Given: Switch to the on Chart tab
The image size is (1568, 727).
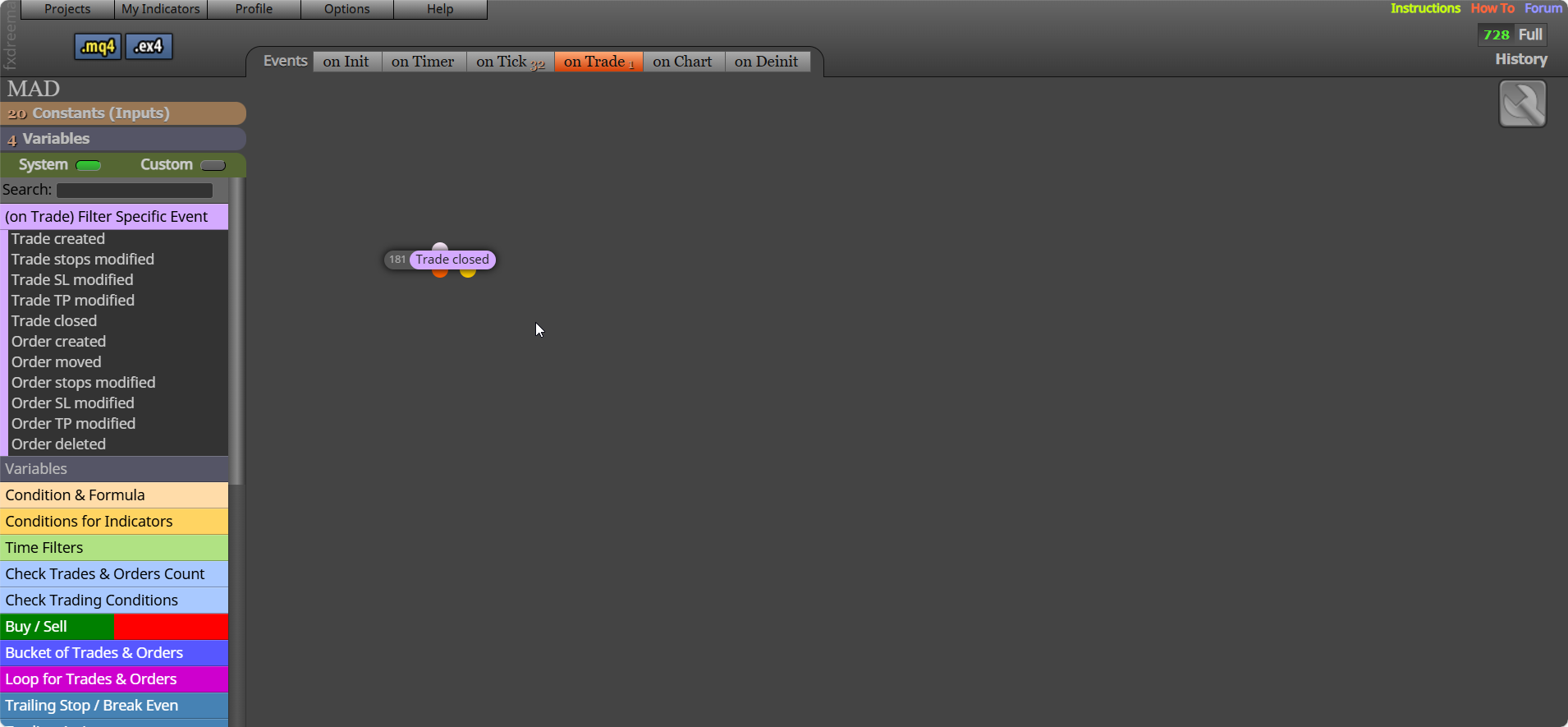Looking at the screenshot, I should click(682, 62).
